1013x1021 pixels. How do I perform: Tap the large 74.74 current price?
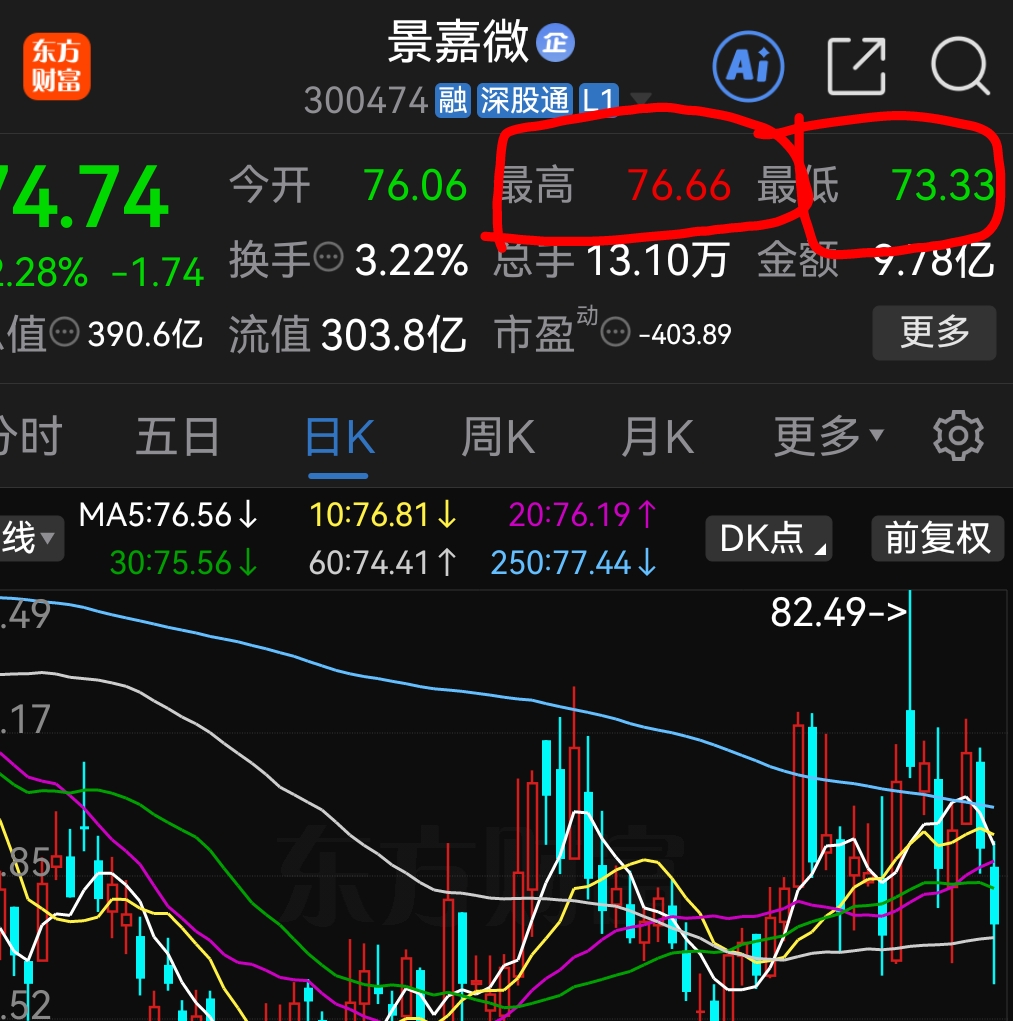(x=83, y=197)
